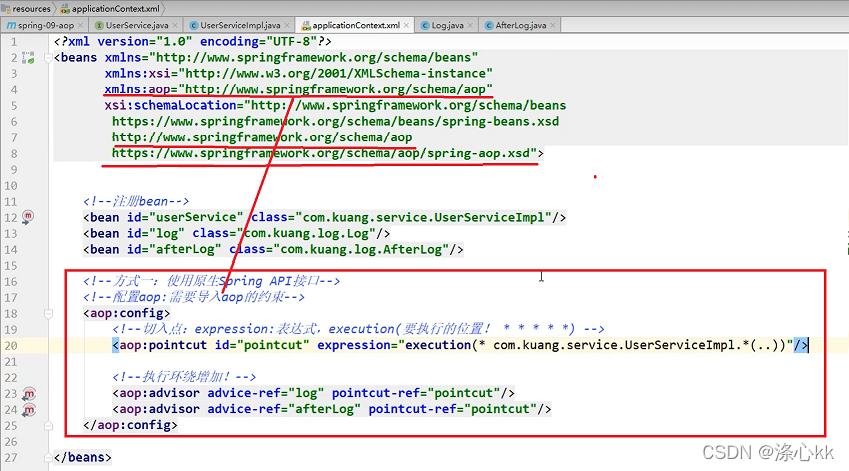Close the UserServiceImpl.java tab
The image size is (849, 471).
[287, 25]
